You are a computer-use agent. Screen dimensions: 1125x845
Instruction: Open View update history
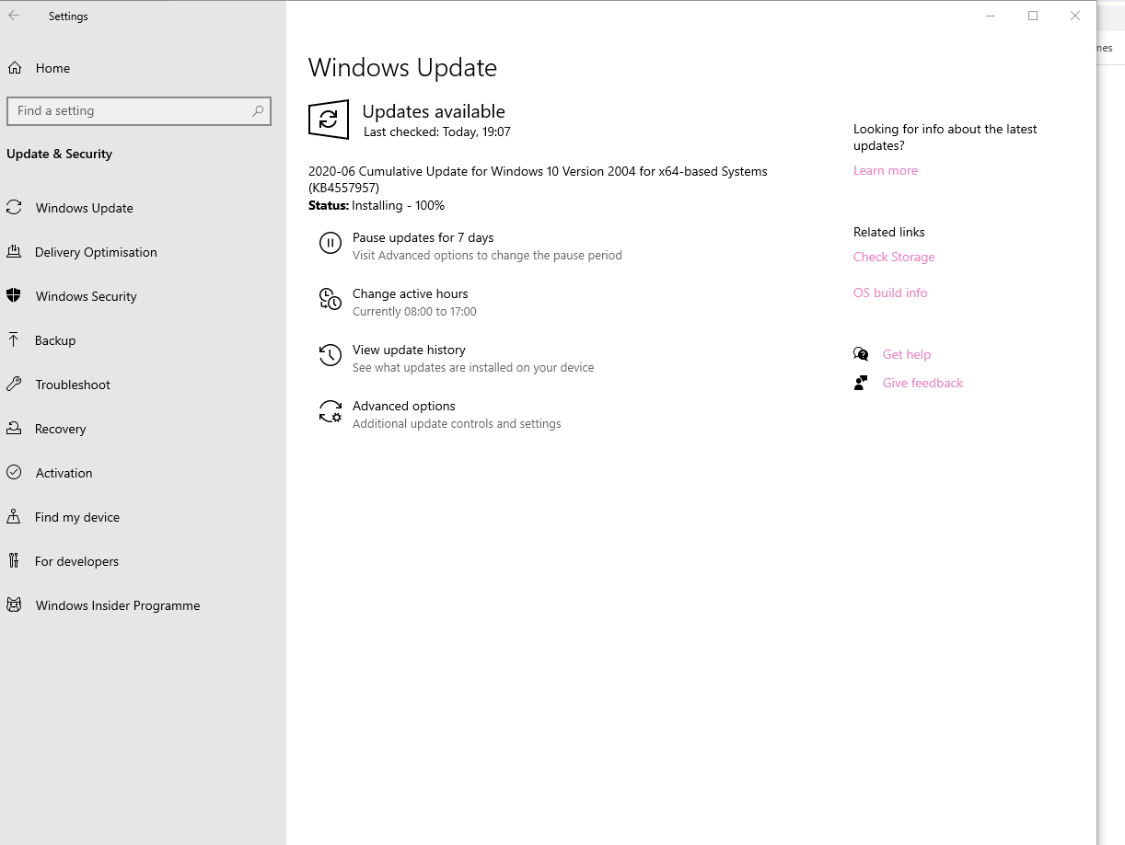pyautogui.click(x=409, y=349)
